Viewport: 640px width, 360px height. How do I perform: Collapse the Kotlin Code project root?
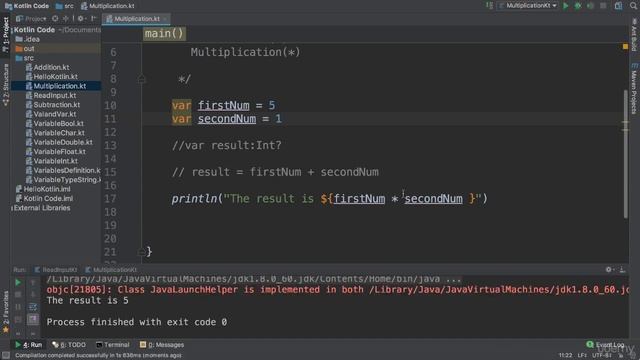[x=12, y=30]
